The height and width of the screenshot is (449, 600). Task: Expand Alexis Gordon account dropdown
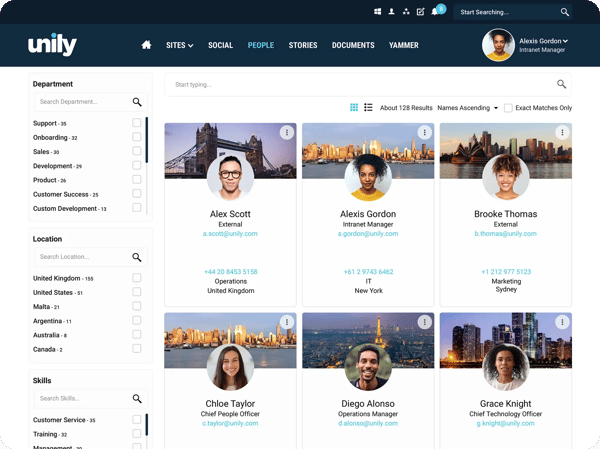[x=543, y=41]
